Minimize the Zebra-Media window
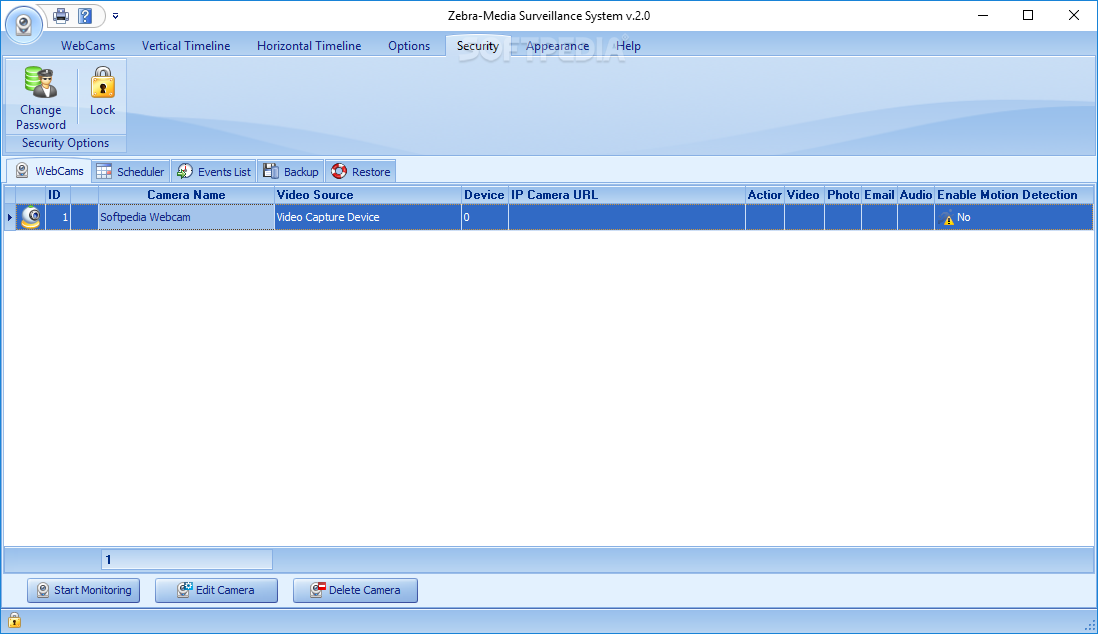 (983, 15)
